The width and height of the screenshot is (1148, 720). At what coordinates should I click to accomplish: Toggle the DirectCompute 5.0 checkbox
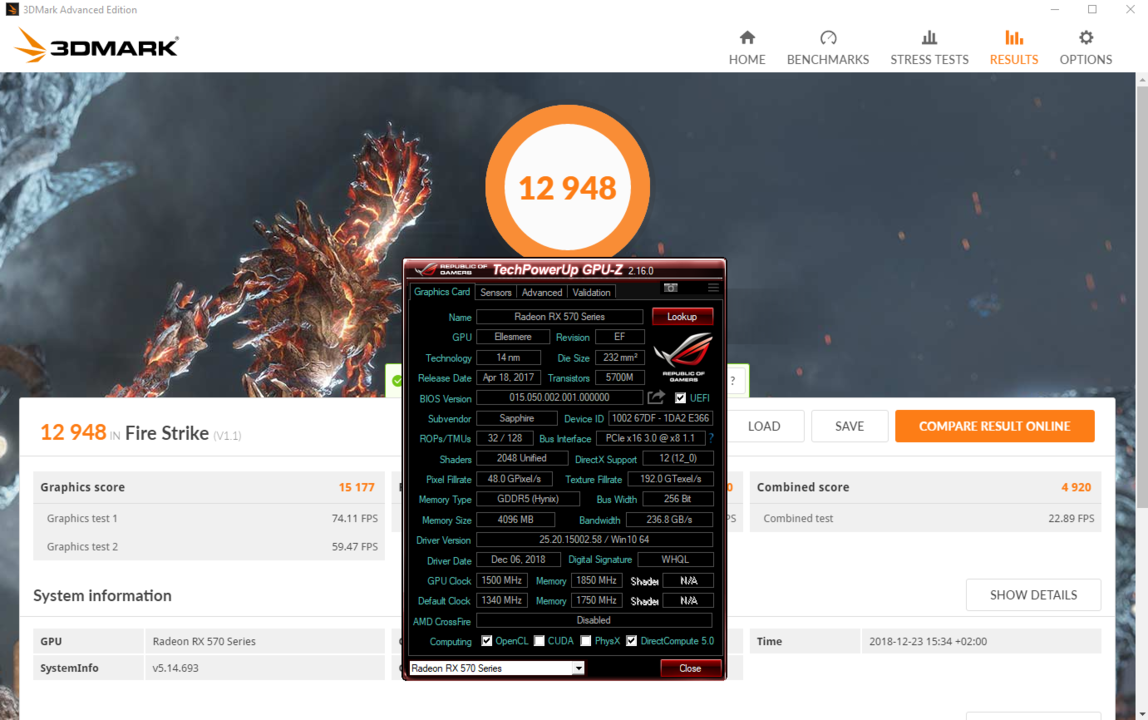[x=631, y=641]
